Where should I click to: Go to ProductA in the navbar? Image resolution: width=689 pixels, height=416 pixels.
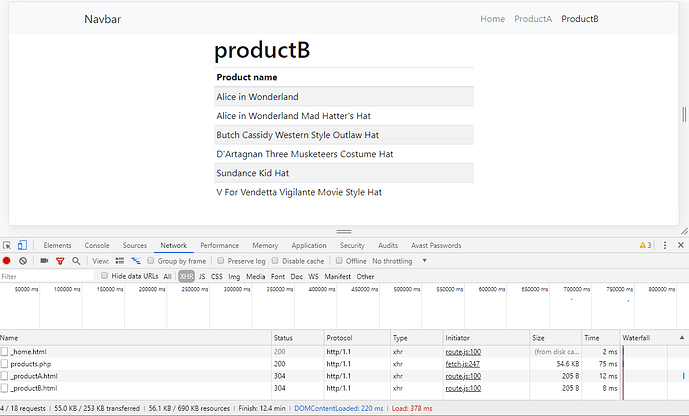533,19
